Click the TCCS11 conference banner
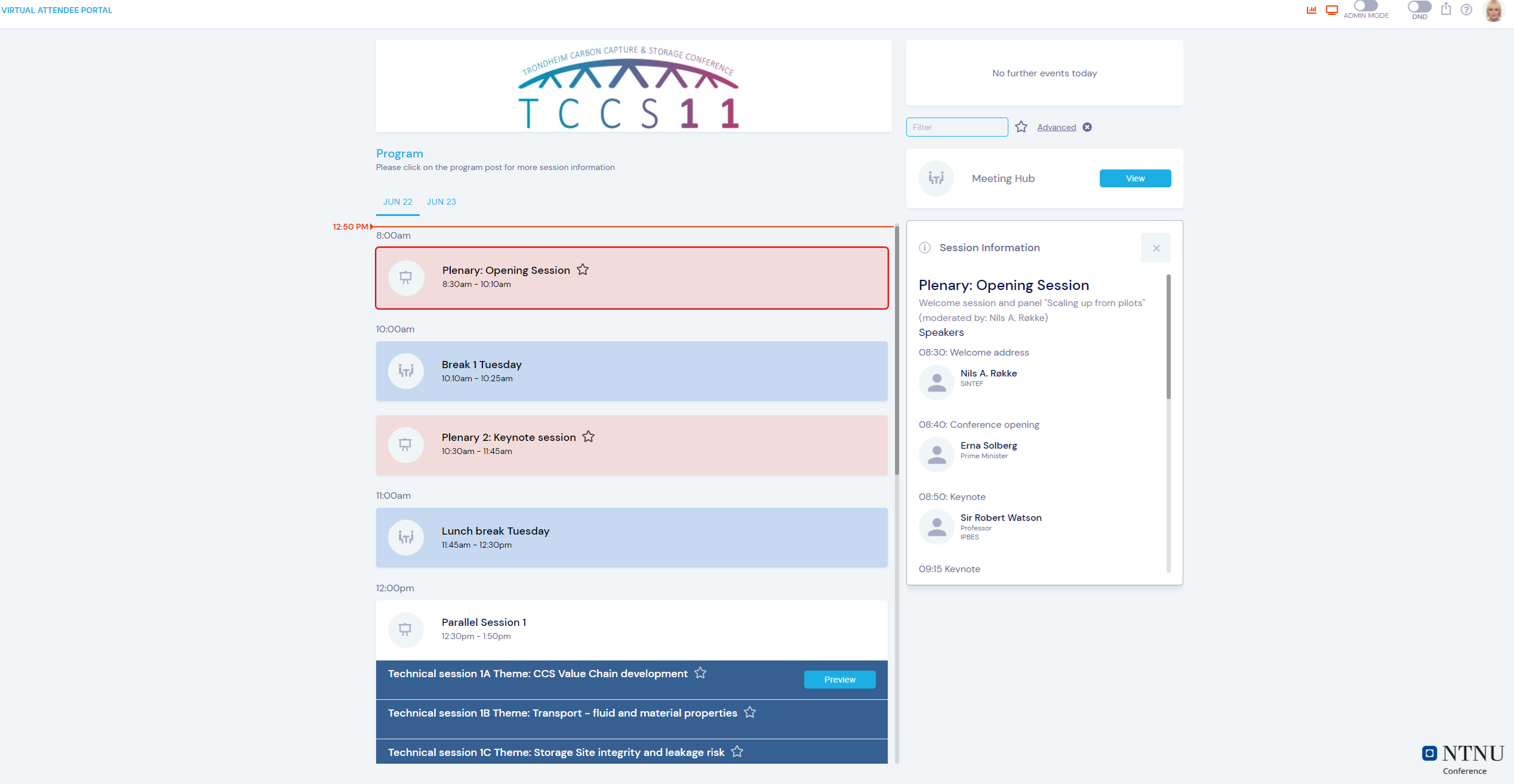Viewport: 1514px width, 784px height. (x=633, y=87)
